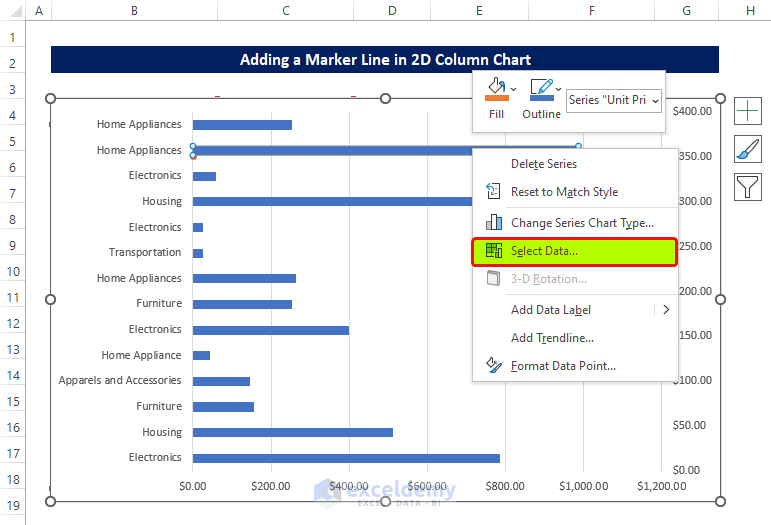Open the Chart Styles paintbrush button
The image size is (771, 525).
click(x=748, y=149)
